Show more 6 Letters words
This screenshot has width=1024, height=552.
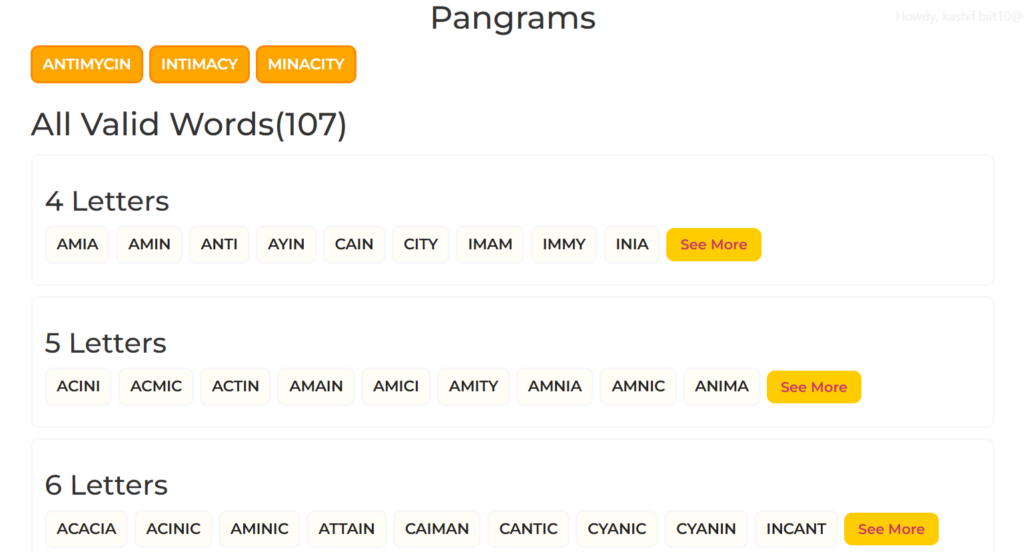click(891, 529)
